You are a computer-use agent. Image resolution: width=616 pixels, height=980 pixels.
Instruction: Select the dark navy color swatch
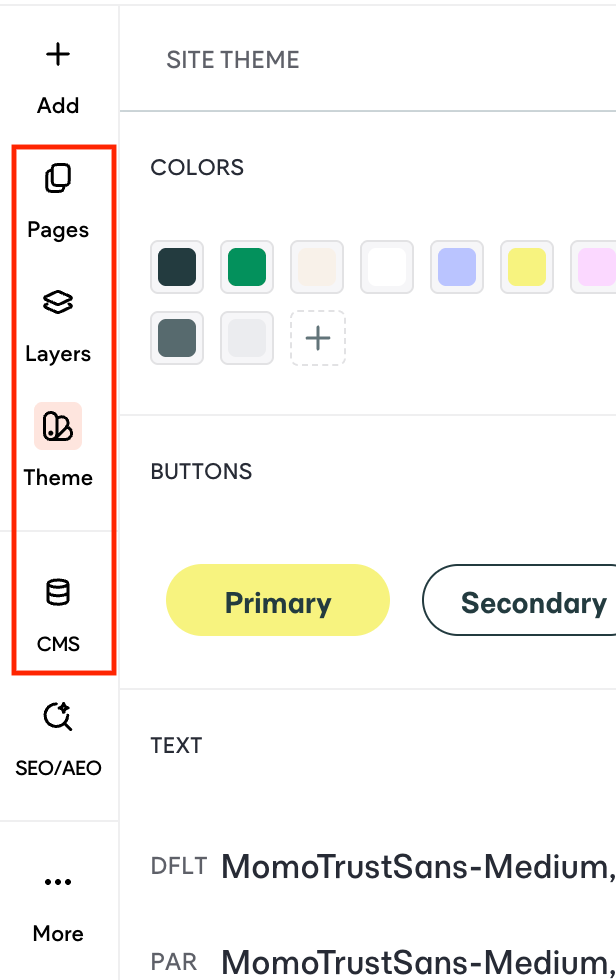[177, 267]
